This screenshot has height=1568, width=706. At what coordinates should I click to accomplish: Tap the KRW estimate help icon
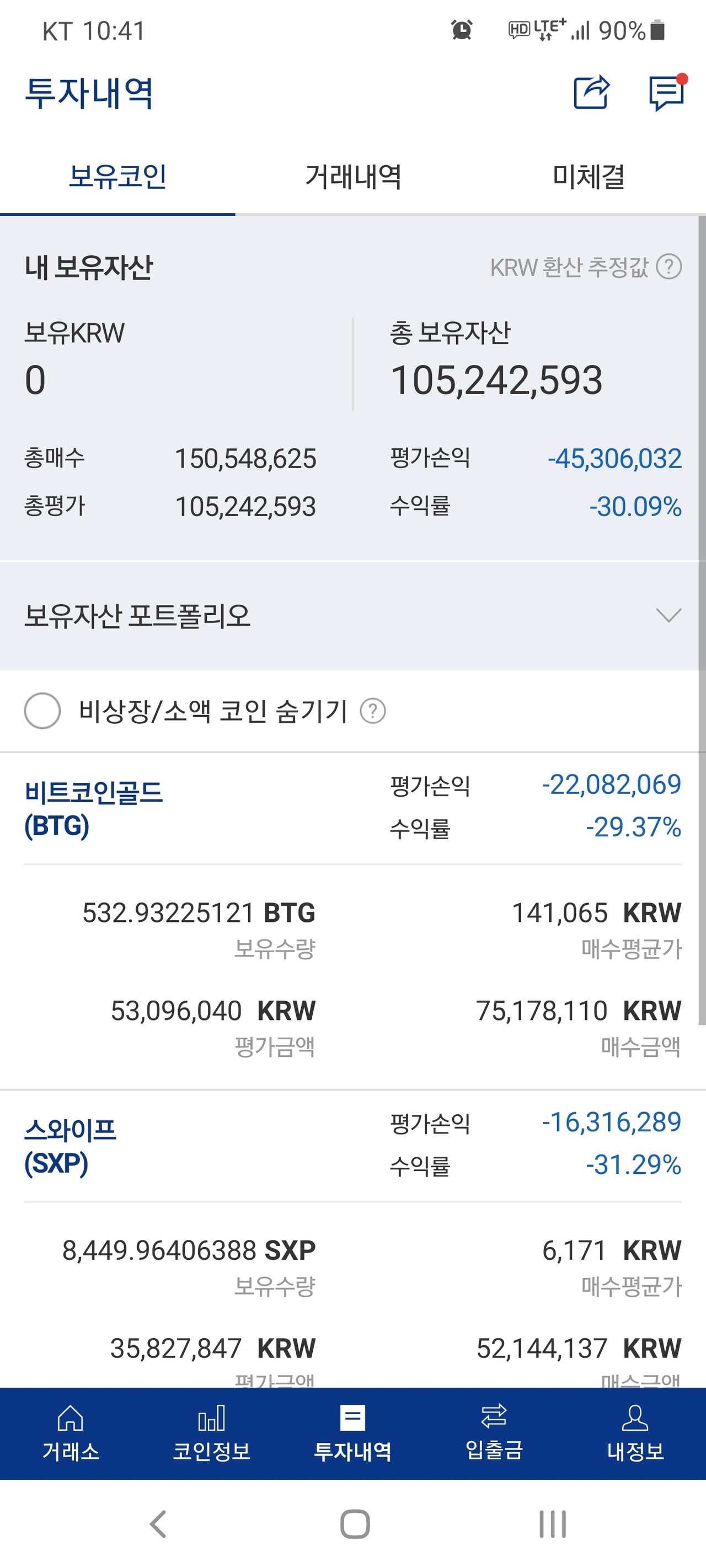coord(669,267)
